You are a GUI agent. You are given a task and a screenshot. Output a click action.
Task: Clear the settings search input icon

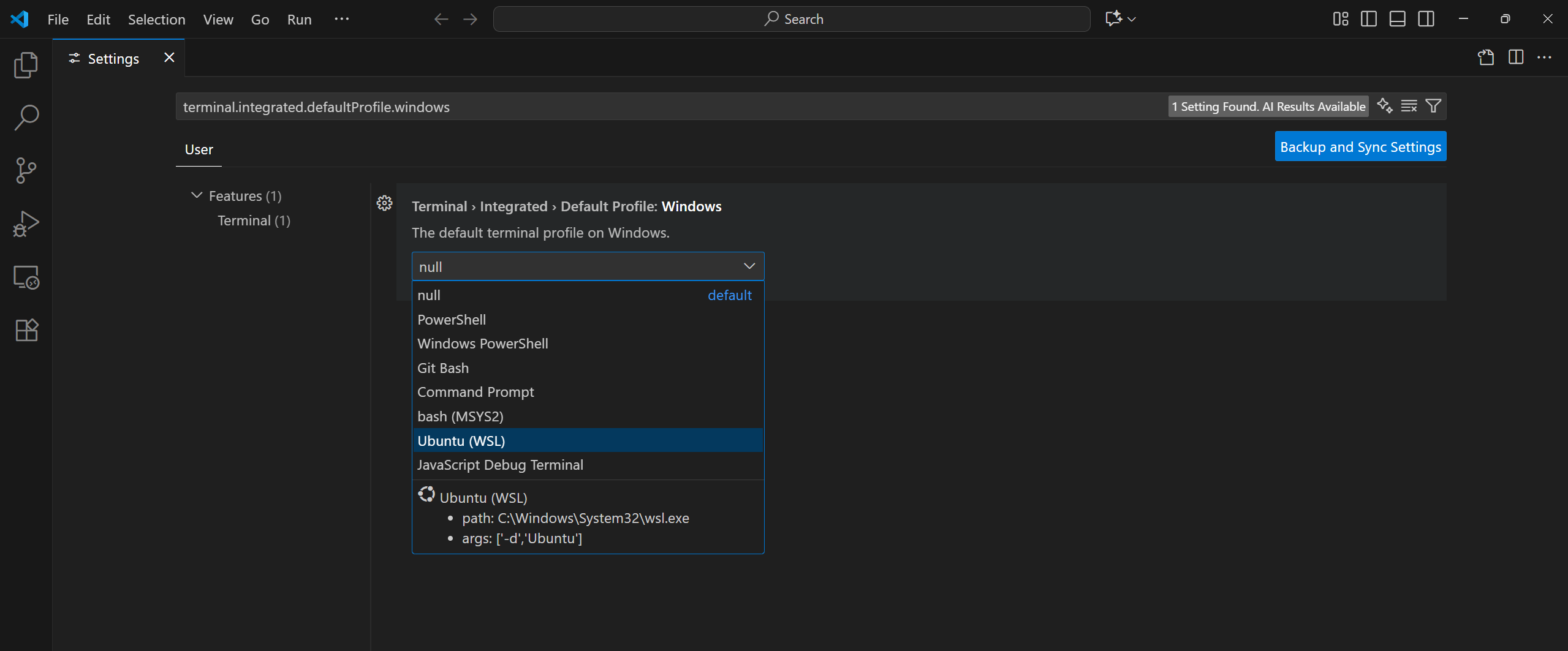[1409, 107]
